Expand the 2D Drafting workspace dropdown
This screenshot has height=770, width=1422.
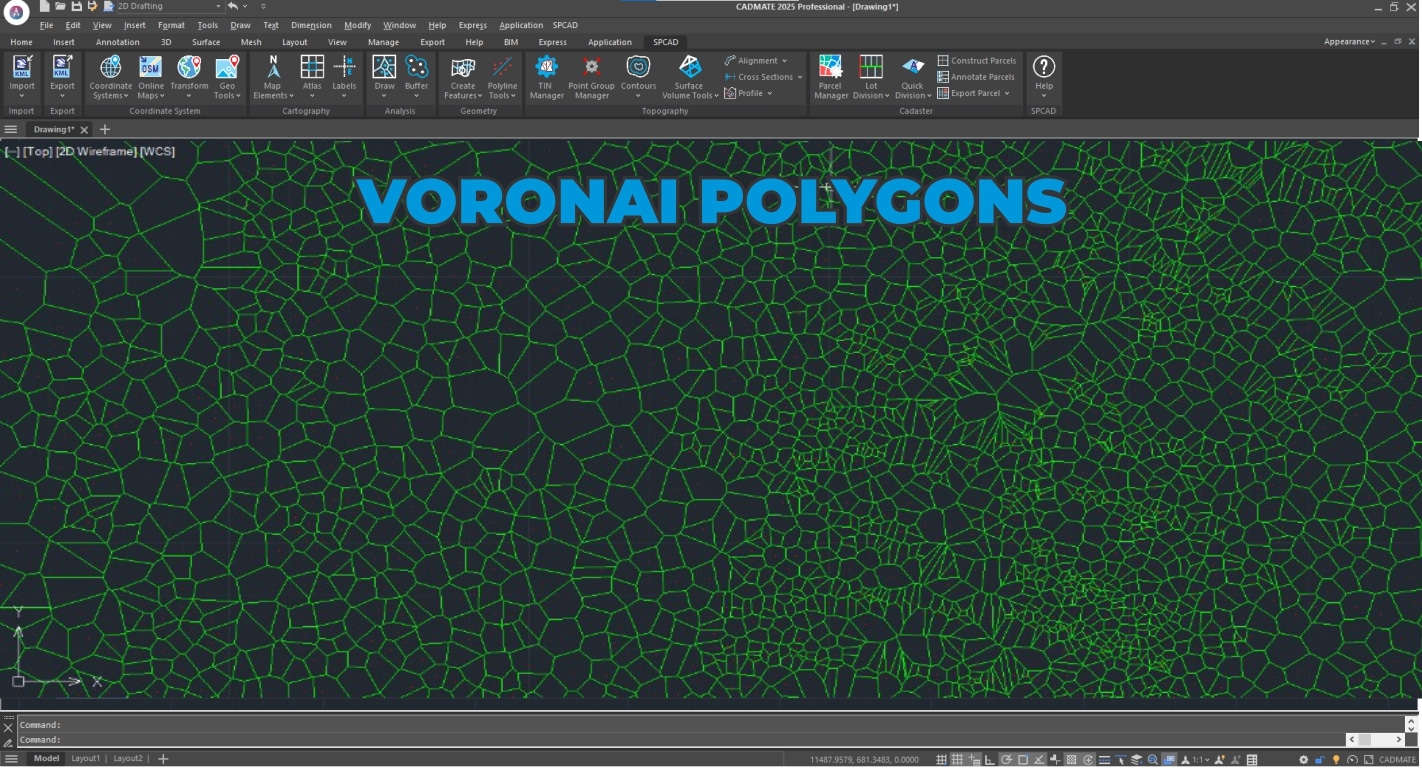(217, 6)
